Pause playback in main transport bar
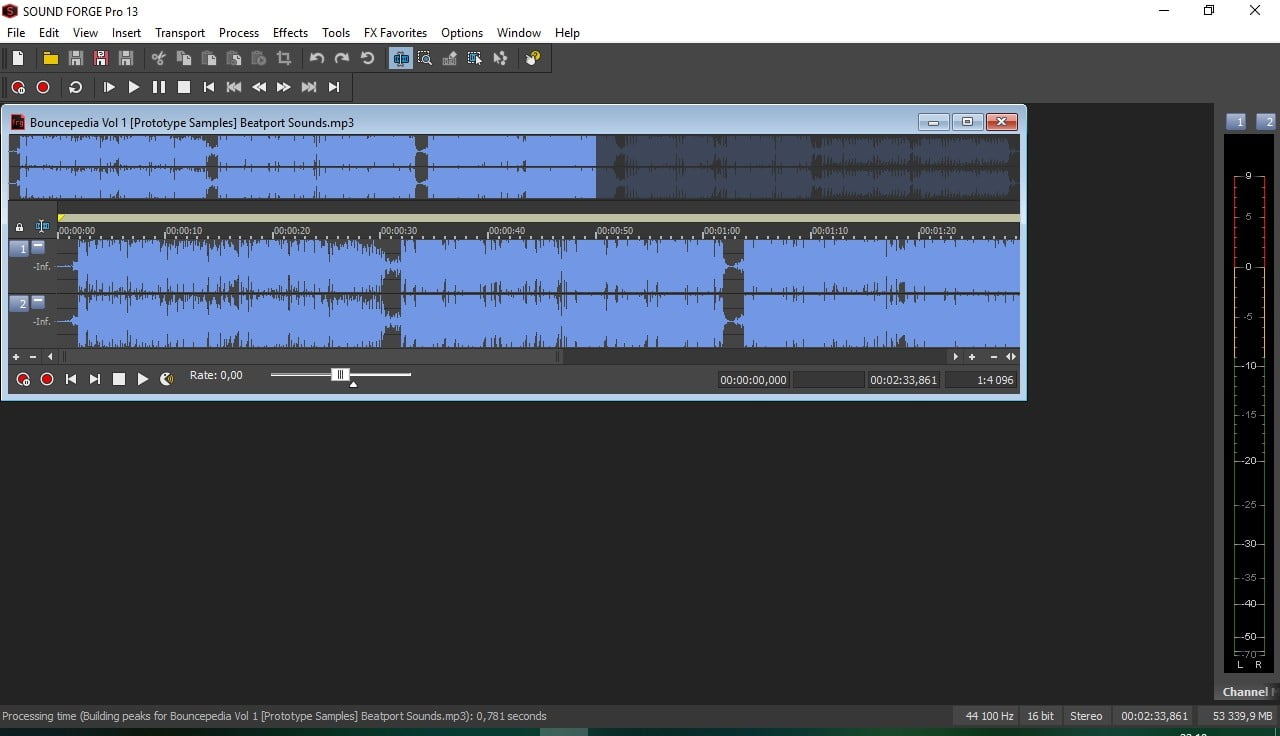 tap(159, 87)
